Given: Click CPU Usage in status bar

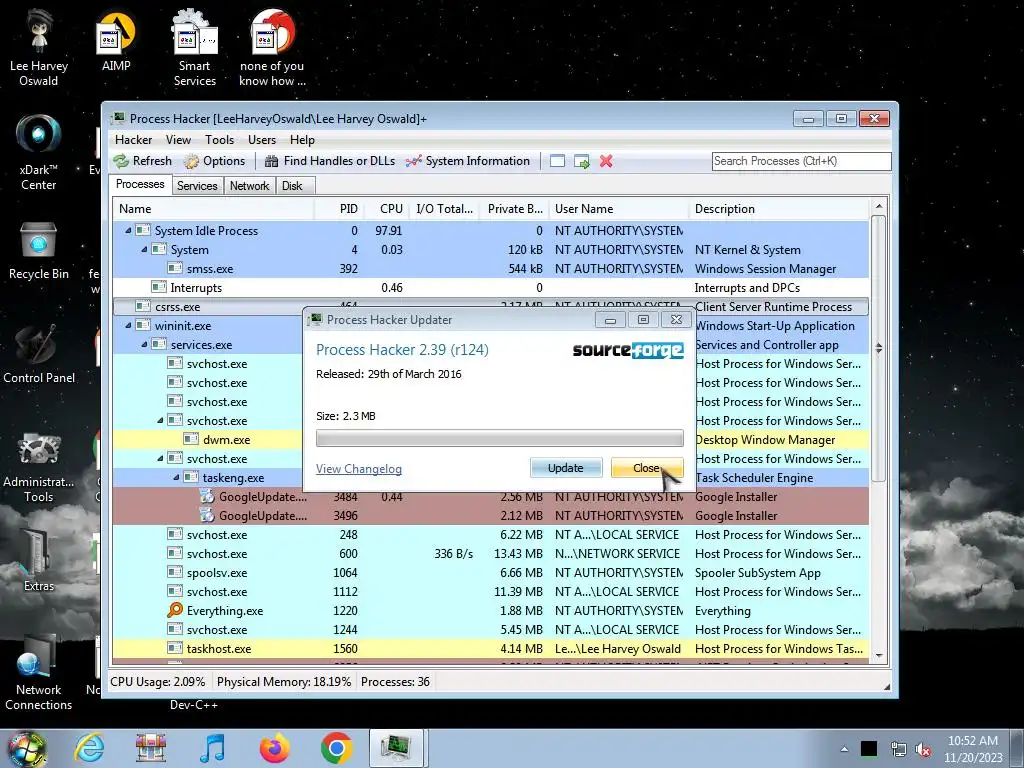Looking at the screenshot, I should pyautogui.click(x=157, y=682).
